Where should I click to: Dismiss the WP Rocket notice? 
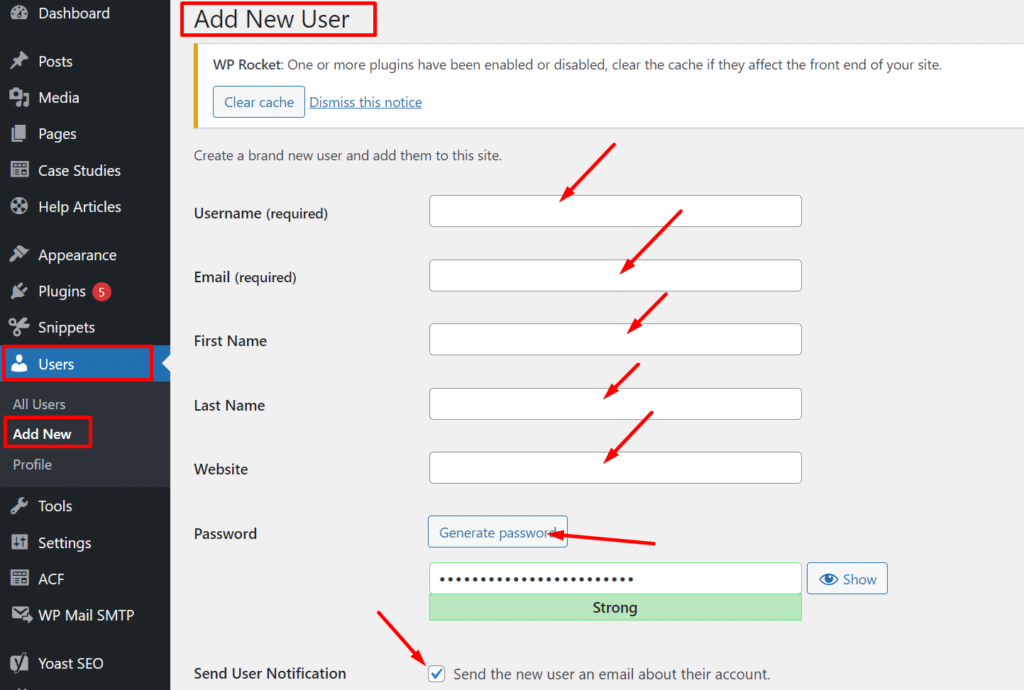pyautogui.click(x=365, y=101)
